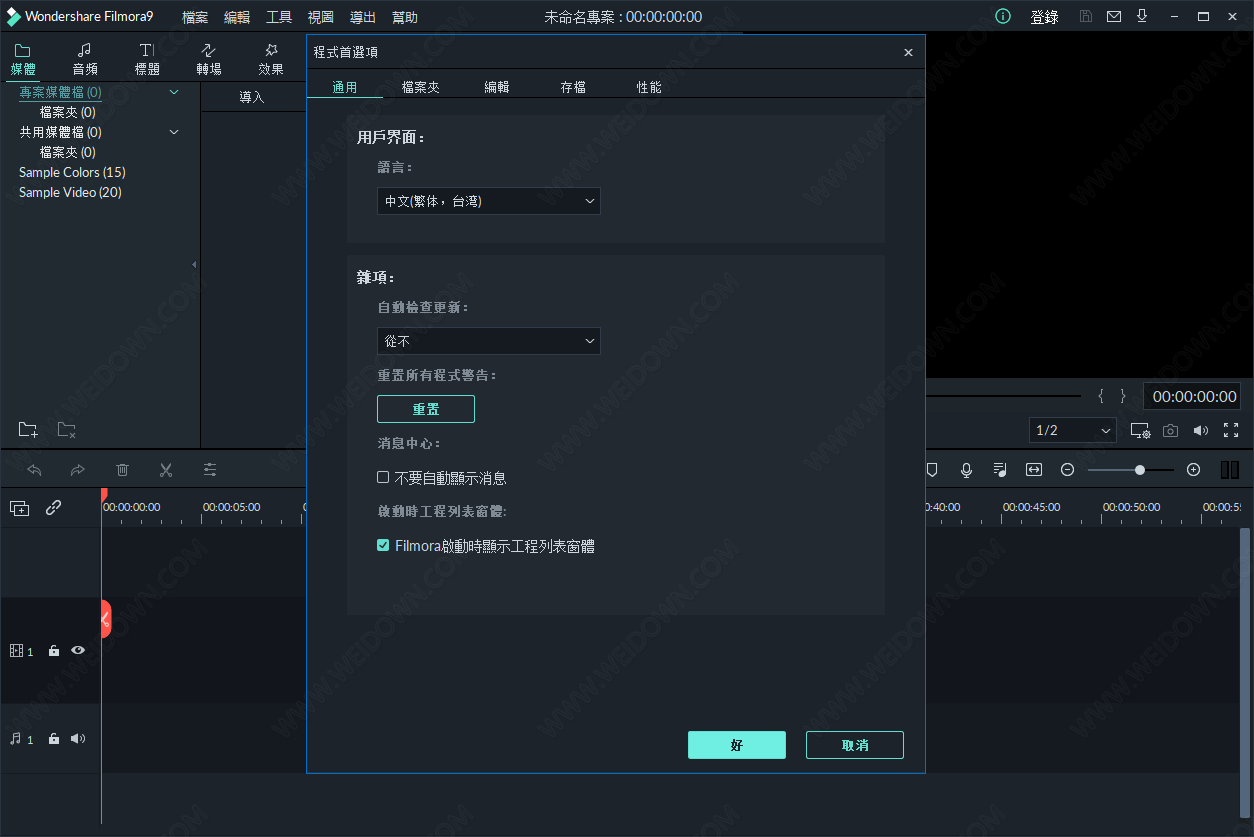1254x837 pixels.
Task: Click the zoom to fit timeline icon
Action: 1034,469
